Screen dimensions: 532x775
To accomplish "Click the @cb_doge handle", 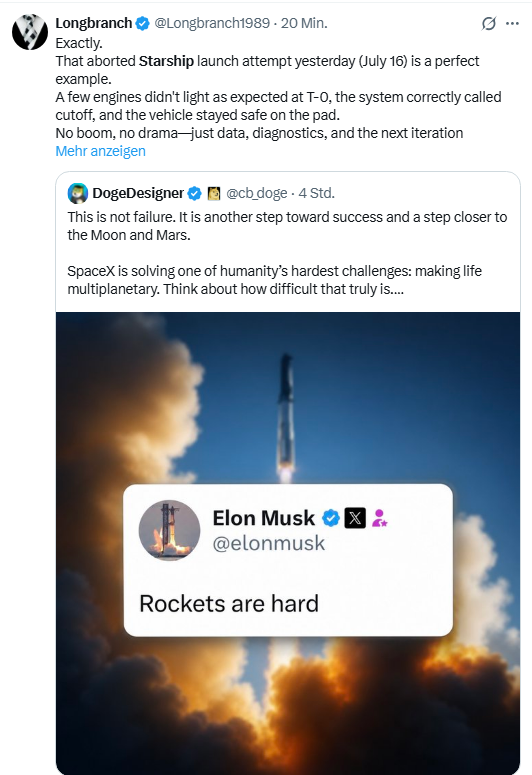I will pyautogui.click(x=257, y=193).
